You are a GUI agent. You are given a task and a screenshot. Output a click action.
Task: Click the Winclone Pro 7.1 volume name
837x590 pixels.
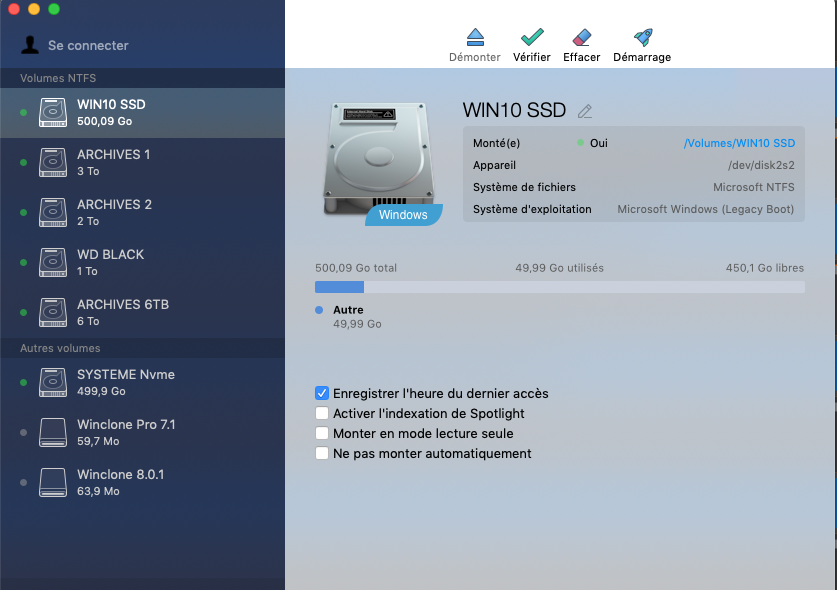(127, 424)
